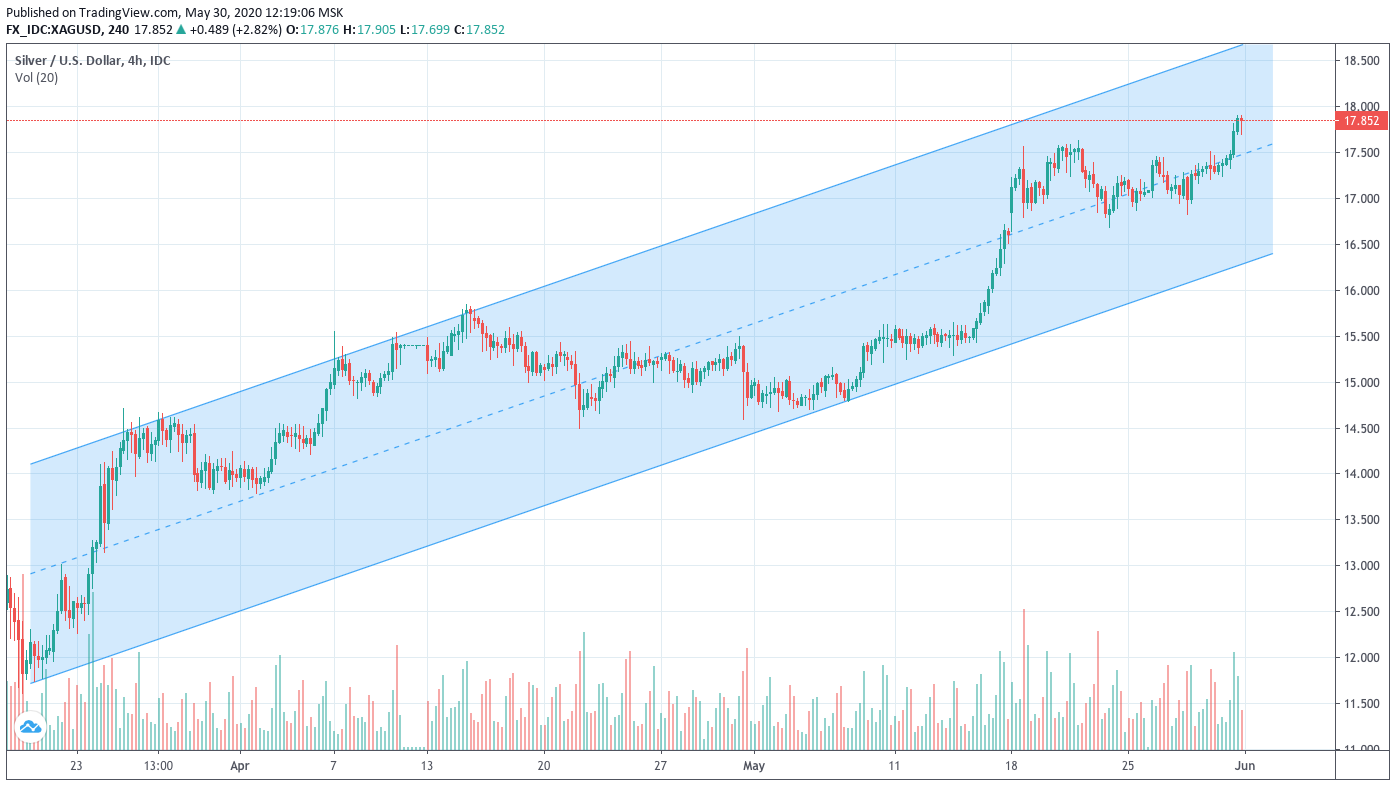Select the Apr date label on time axis

[240, 766]
